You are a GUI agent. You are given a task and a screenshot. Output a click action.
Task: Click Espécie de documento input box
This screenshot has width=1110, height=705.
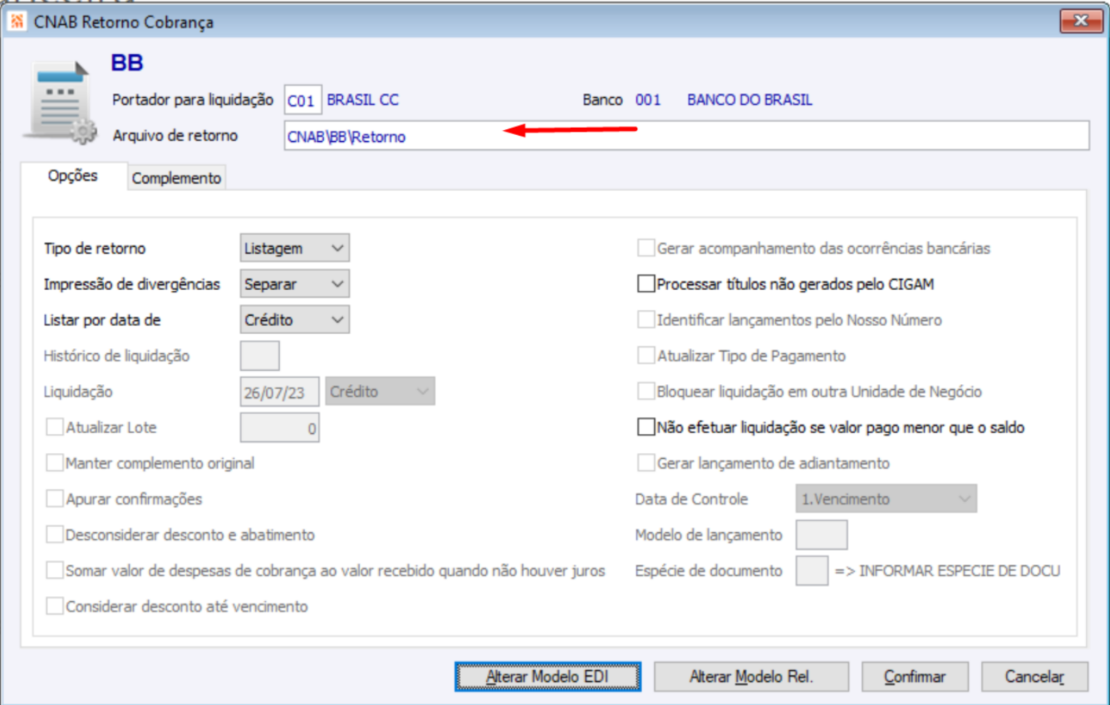coord(812,571)
